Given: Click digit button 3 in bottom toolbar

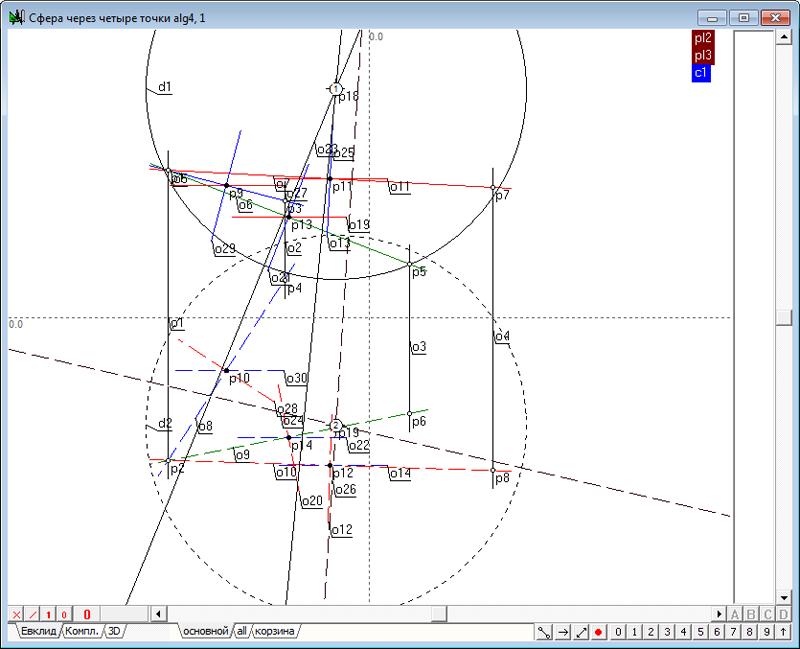Looking at the screenshot, I should tap(667, 632).
